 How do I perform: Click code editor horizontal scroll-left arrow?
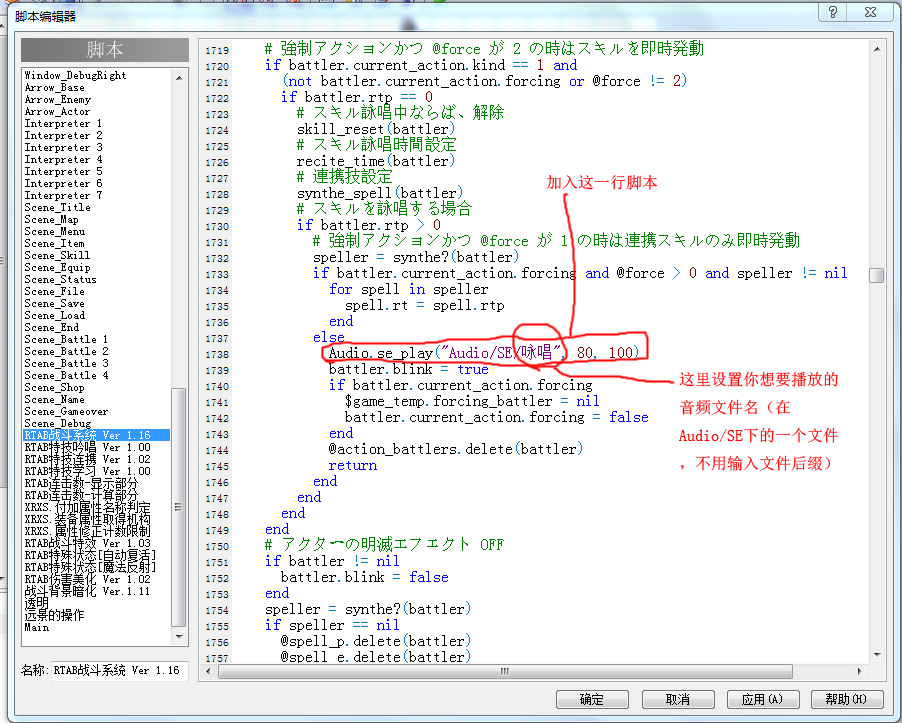pyautogui.click(x=208, y=671)
